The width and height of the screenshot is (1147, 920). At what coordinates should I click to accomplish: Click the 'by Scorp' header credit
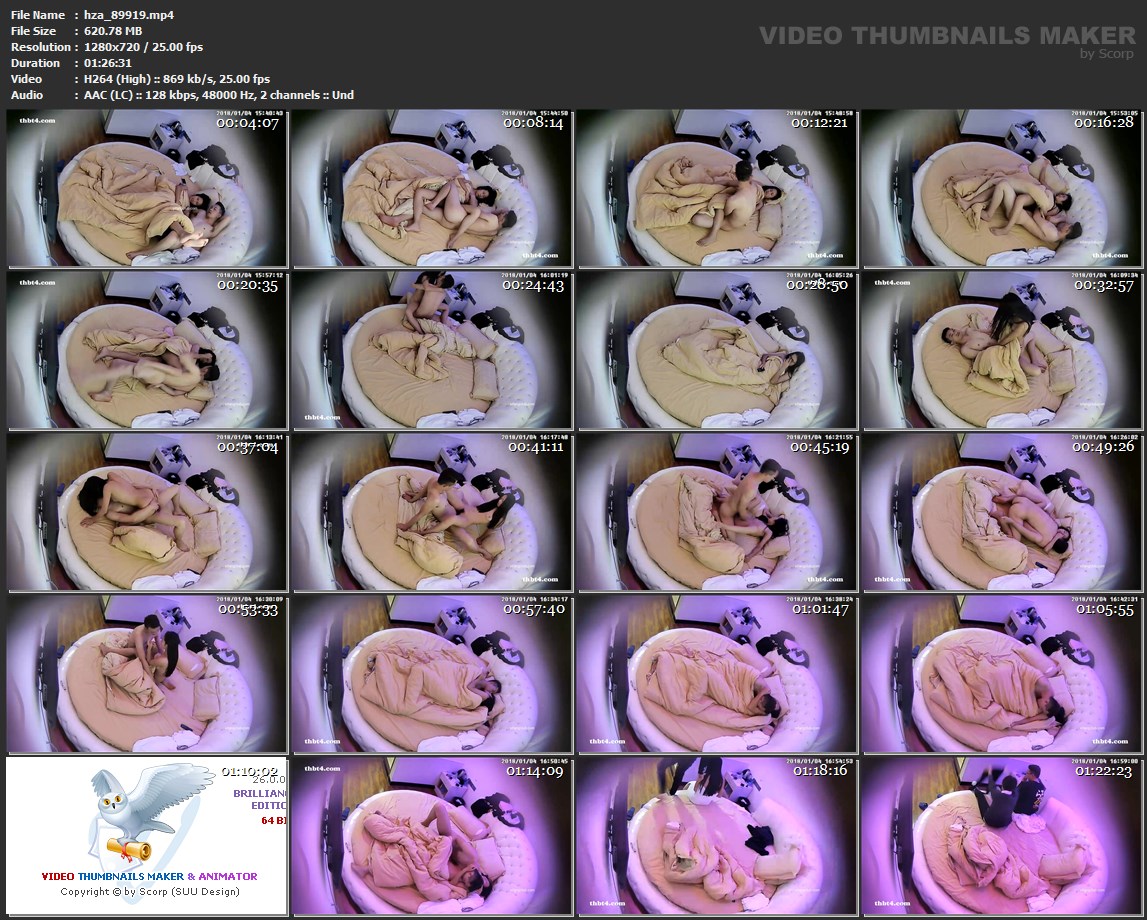click(x=1107, y=53)
